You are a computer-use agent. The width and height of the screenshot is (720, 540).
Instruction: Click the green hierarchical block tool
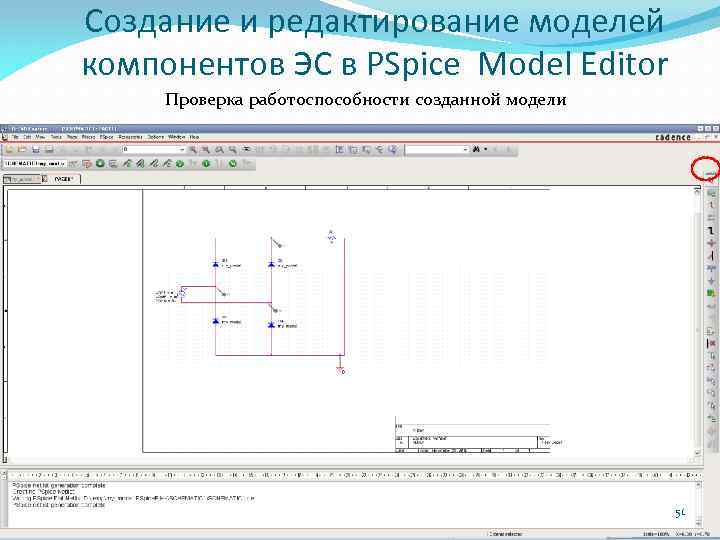pos(711,293)
